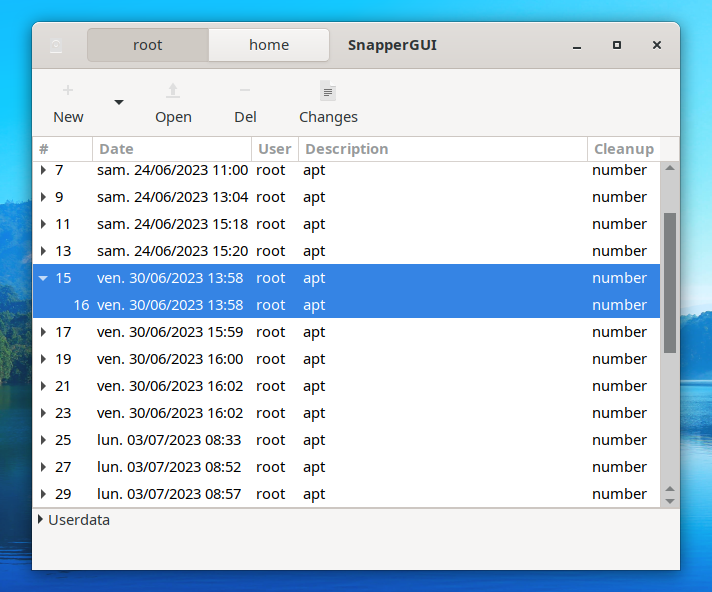Screen dimensions: 712x592
Task: Switch to the home config tab
Action: (269, 45)
